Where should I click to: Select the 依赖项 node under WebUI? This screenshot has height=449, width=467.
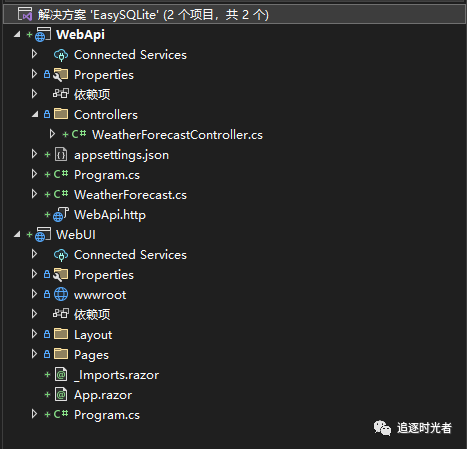[x=92, y=315]
